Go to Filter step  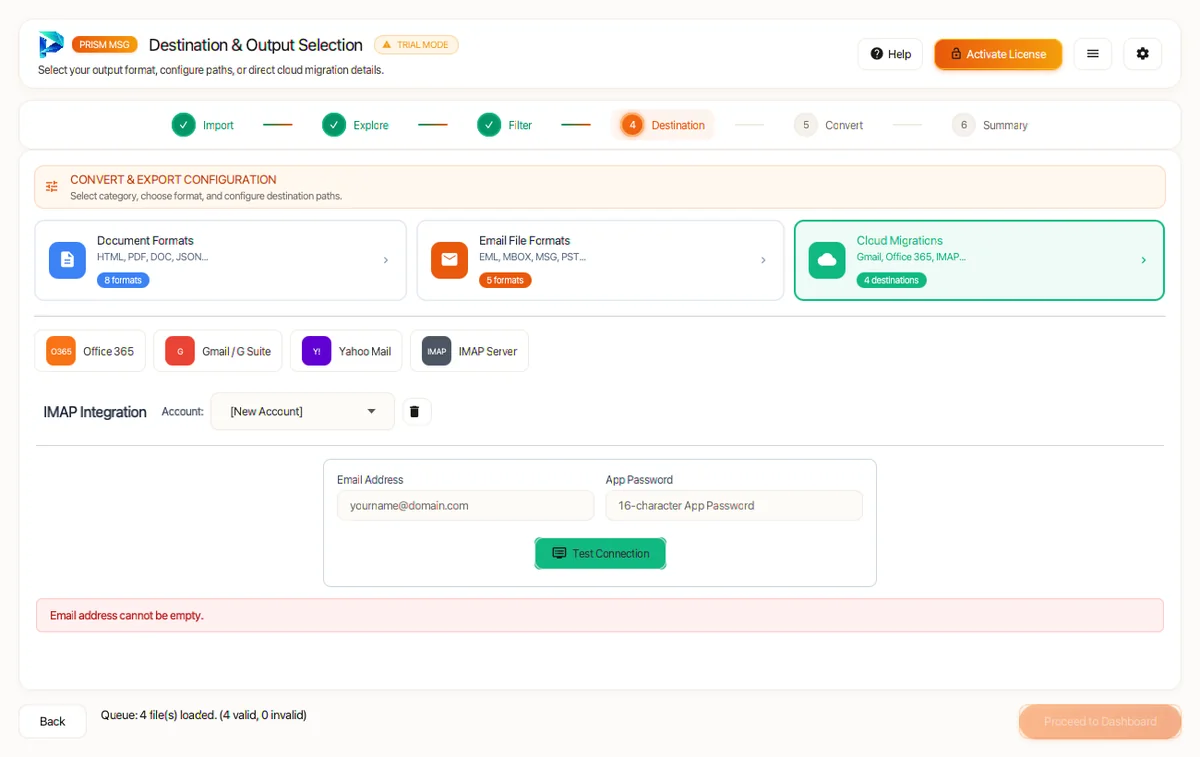(505, 125)
